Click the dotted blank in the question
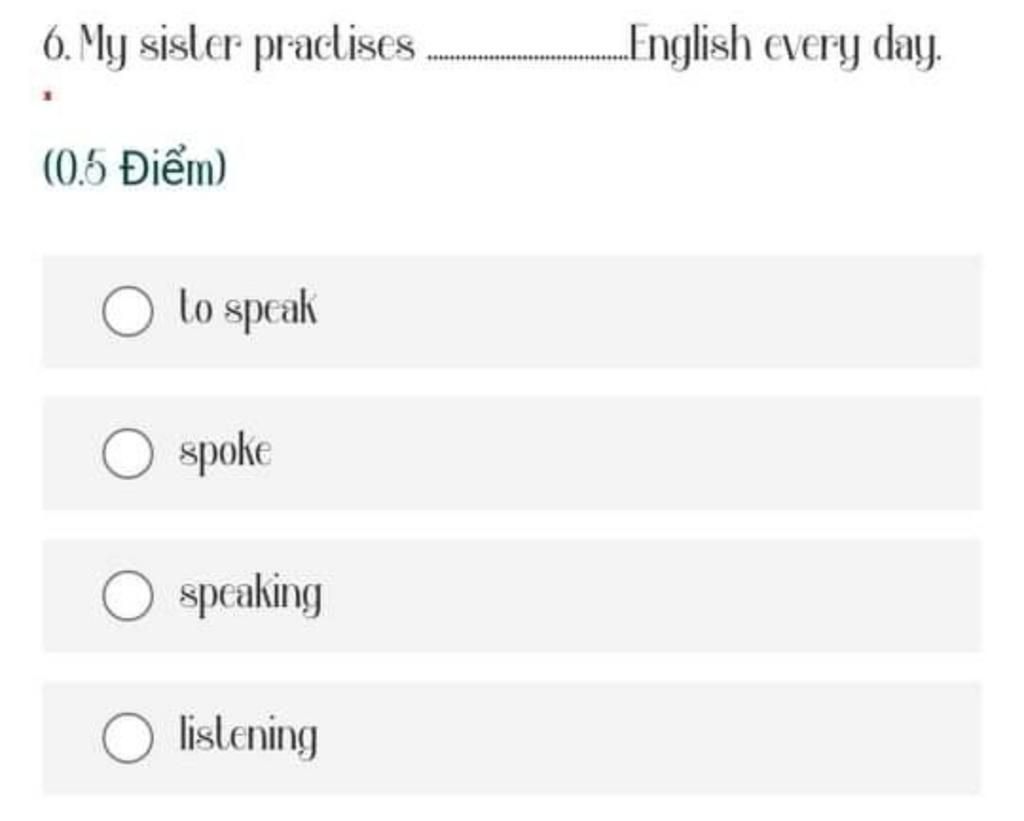 (x=526, y=57)
